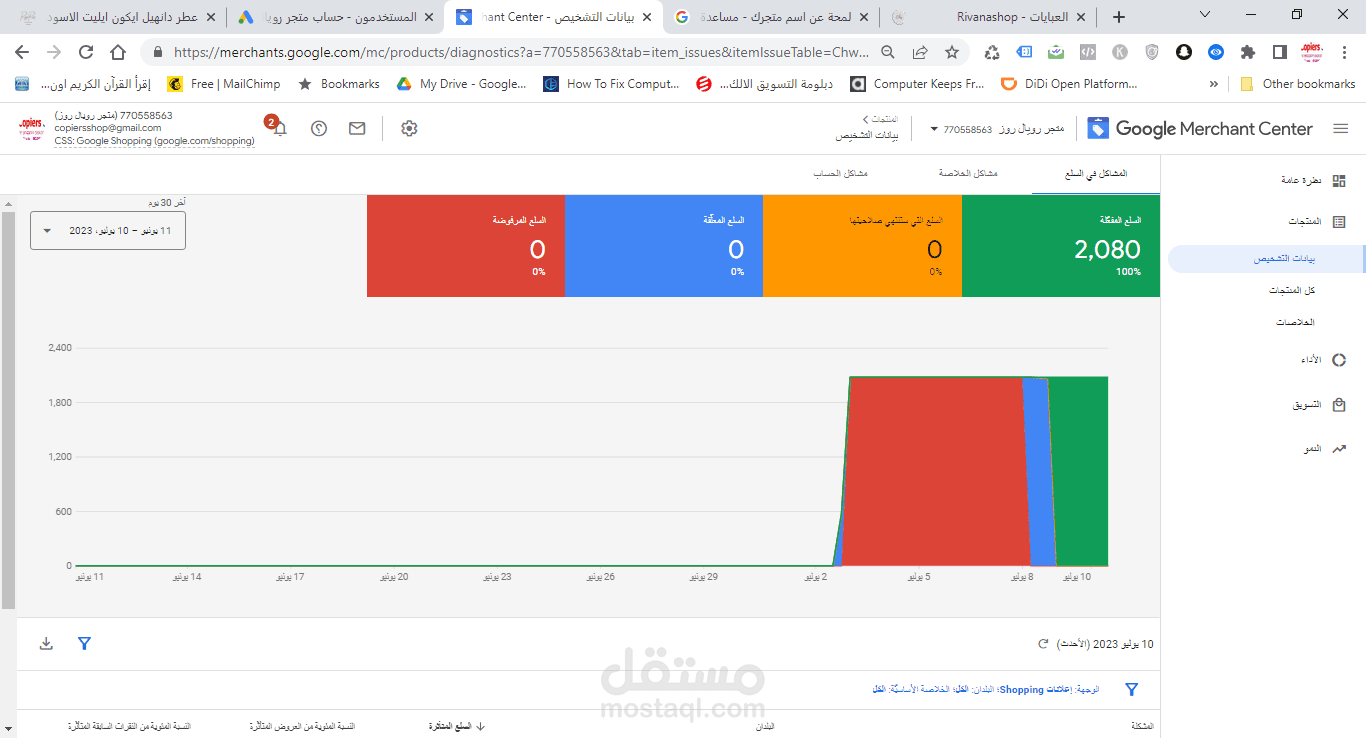1366x738 pixels.
Task: Open the settings gear icon
Action: pyautogui.click(x=409, y=128)
